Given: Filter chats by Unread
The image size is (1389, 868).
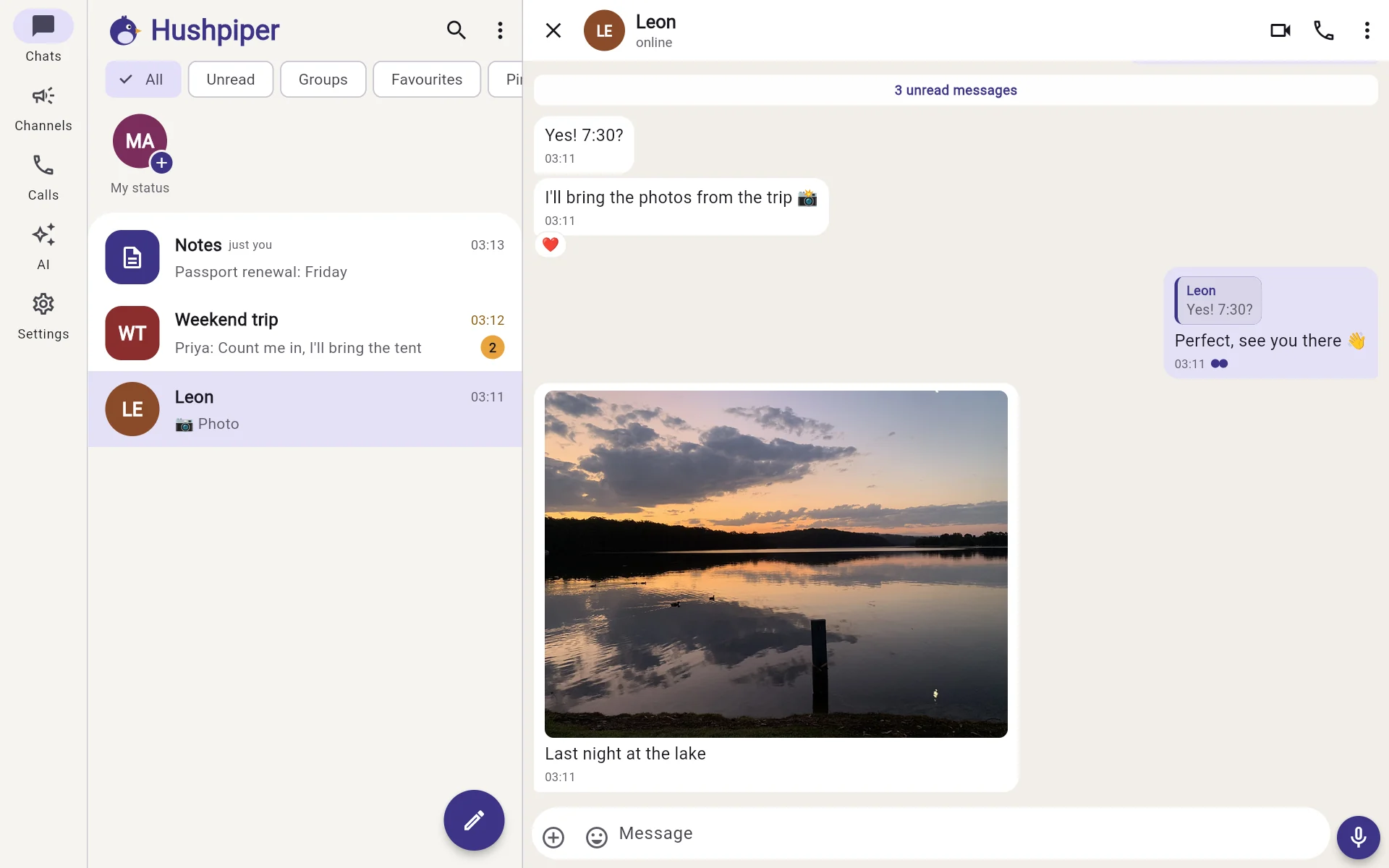Looking at the screenshot, I should [x=231, y=80].
